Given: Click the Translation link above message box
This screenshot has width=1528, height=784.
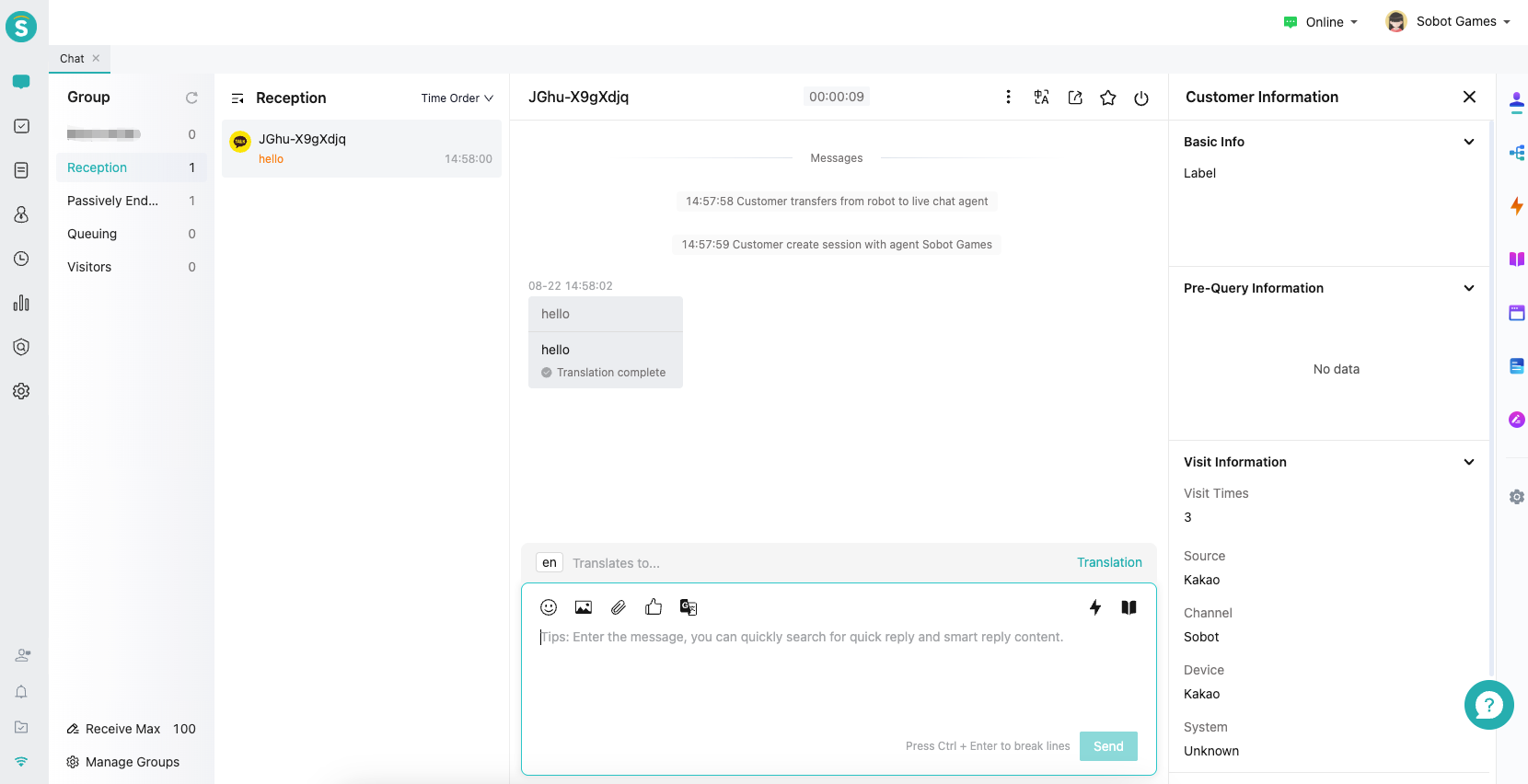Looking at the screenshot, I should (x=1109, y=562).
